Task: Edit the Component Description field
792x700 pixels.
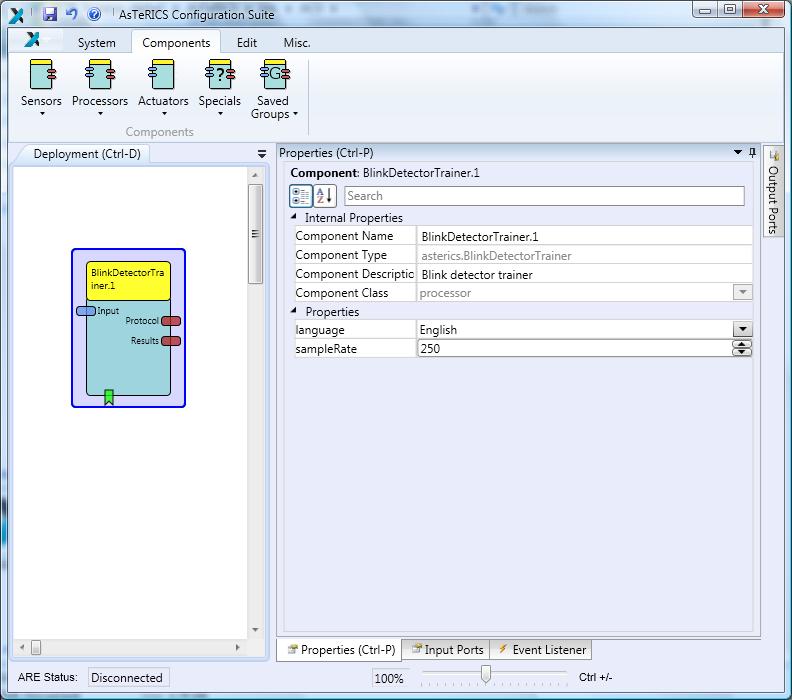Action: [584, 274]
